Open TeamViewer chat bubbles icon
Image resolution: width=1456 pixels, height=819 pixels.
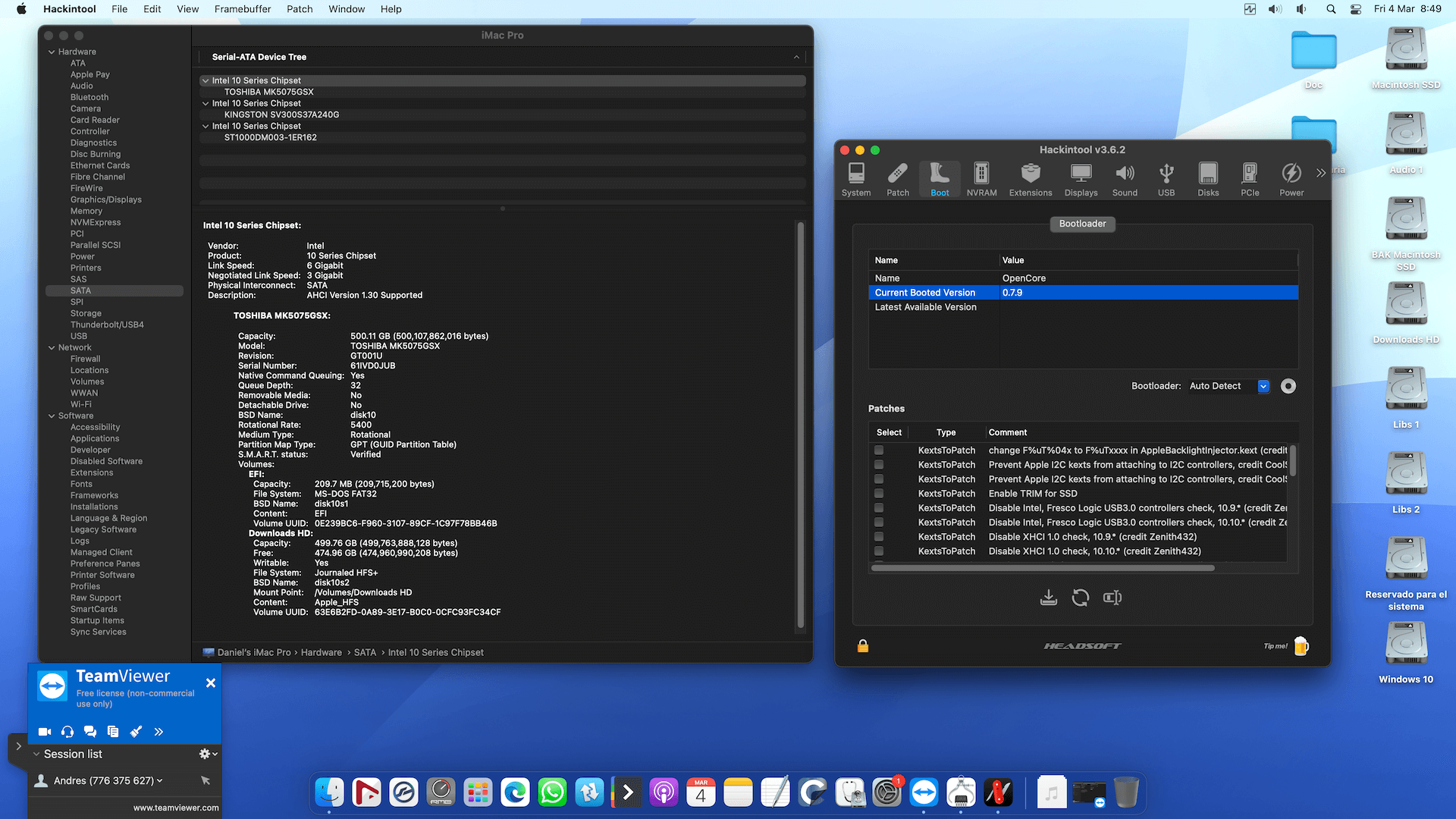click(90, 732)
